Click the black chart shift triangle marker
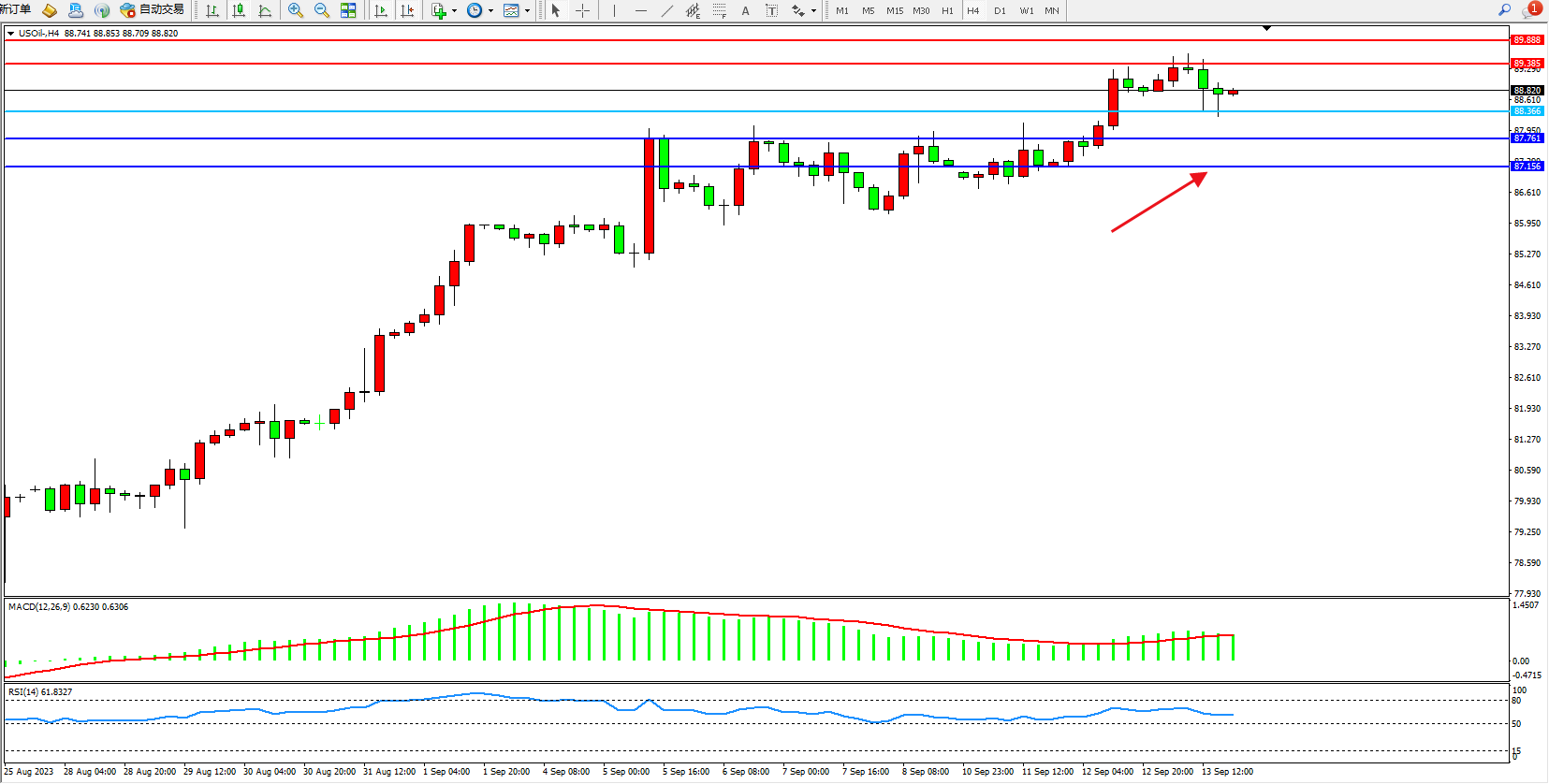The height and width of the screenshot is (784, 1549). coord(1266,29)
